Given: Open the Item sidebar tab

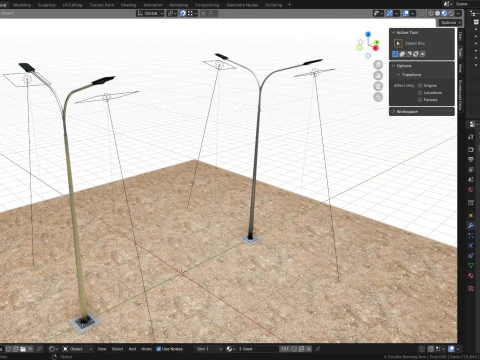Looking at the screenshot, I should 460,36.
